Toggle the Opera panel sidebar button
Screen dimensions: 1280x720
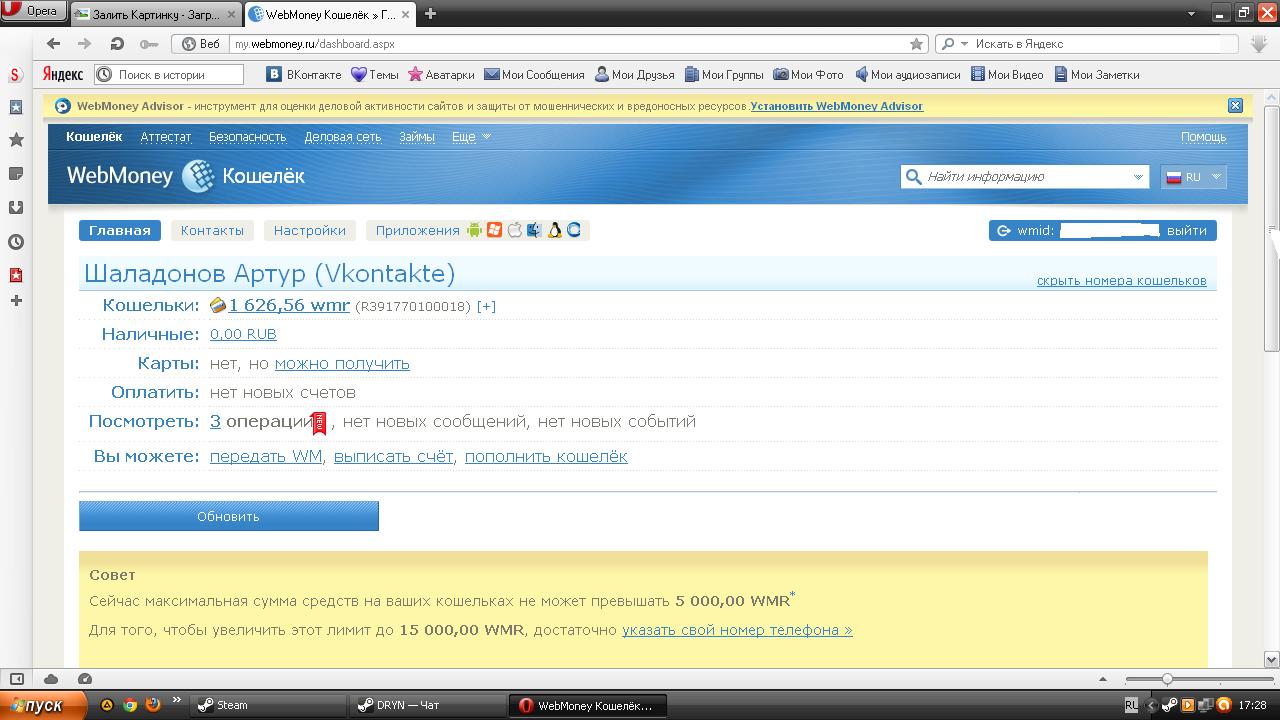pos(16,679)
